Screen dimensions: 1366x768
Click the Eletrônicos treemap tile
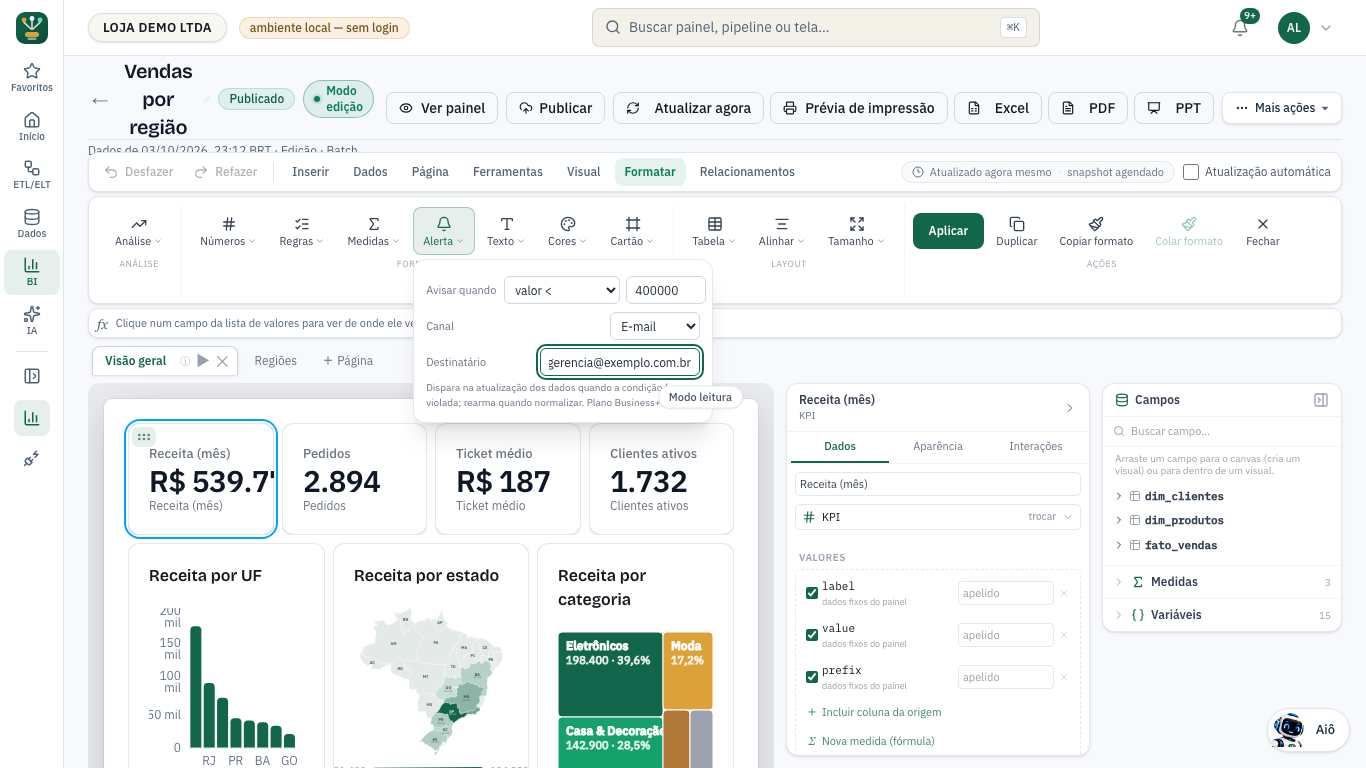point(610,673)
